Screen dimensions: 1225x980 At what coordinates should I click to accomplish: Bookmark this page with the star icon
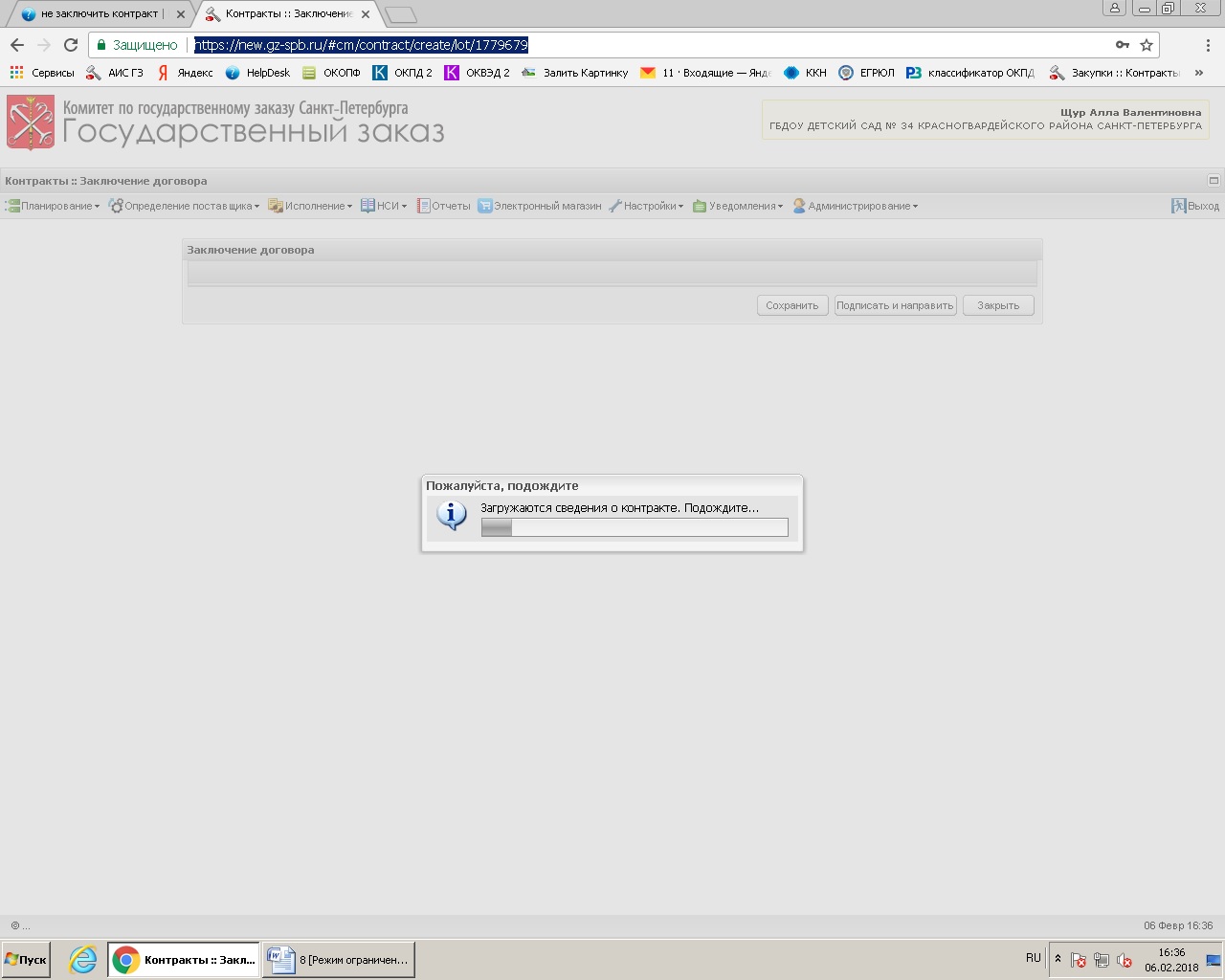pyautogui.click(x=1147, y=45)
